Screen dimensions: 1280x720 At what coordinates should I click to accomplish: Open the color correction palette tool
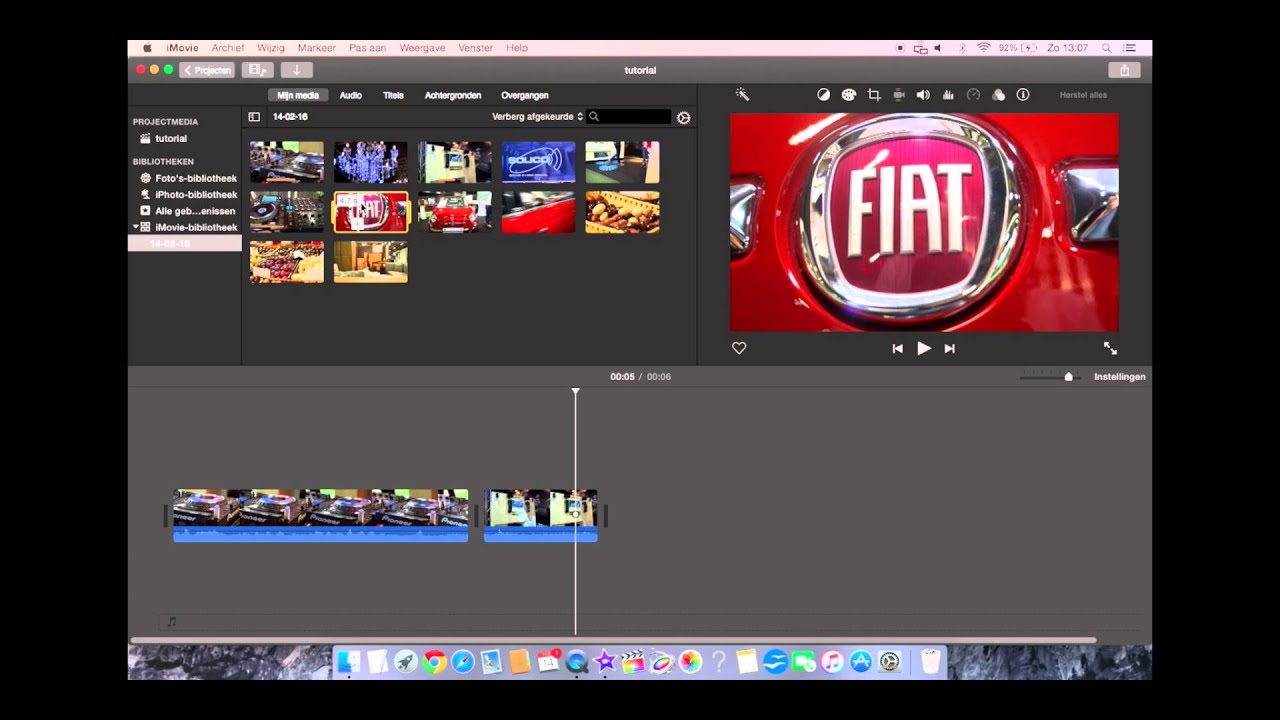pyautogui.click(x=848, y=95)
